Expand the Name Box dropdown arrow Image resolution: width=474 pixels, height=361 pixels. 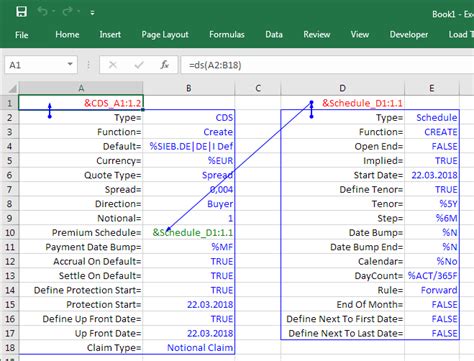(x=70, y=65)
